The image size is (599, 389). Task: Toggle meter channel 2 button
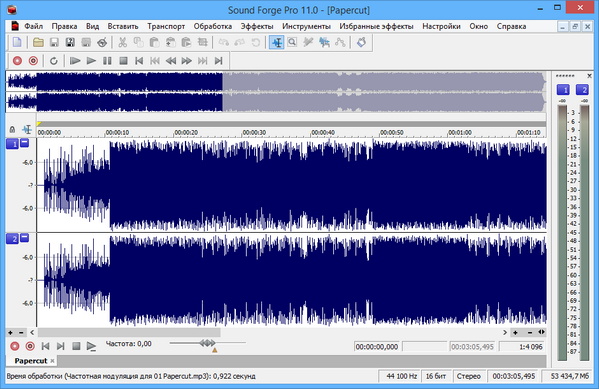(x=582, y=90)
